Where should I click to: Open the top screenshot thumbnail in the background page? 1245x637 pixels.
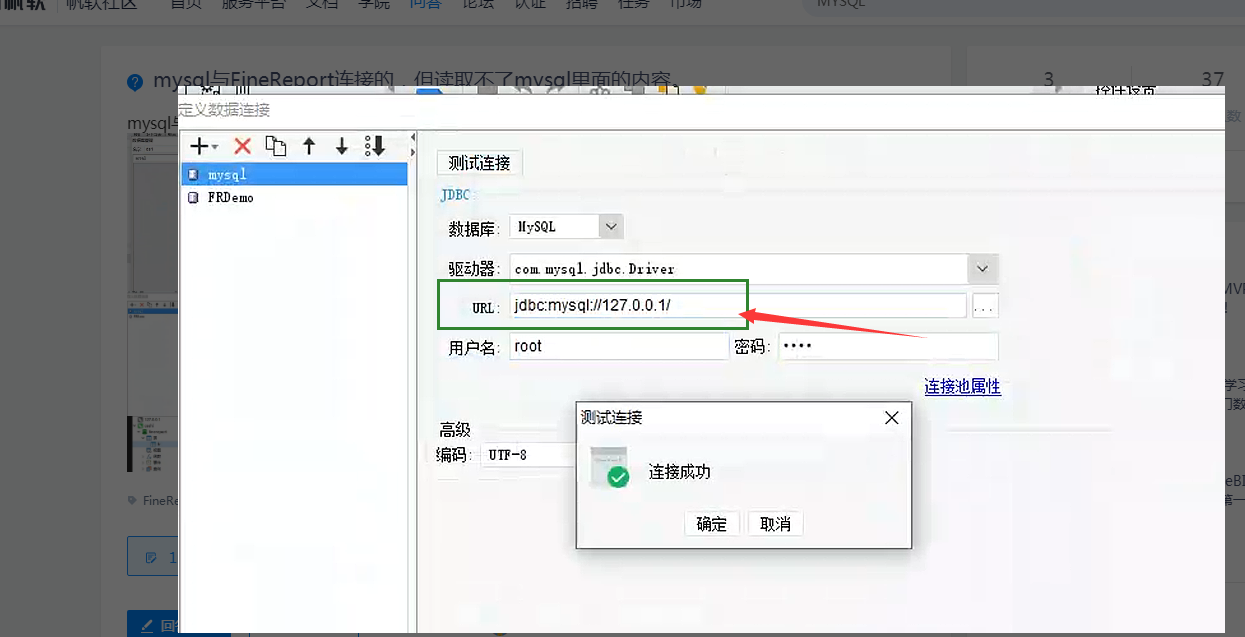tap(152, 211)
